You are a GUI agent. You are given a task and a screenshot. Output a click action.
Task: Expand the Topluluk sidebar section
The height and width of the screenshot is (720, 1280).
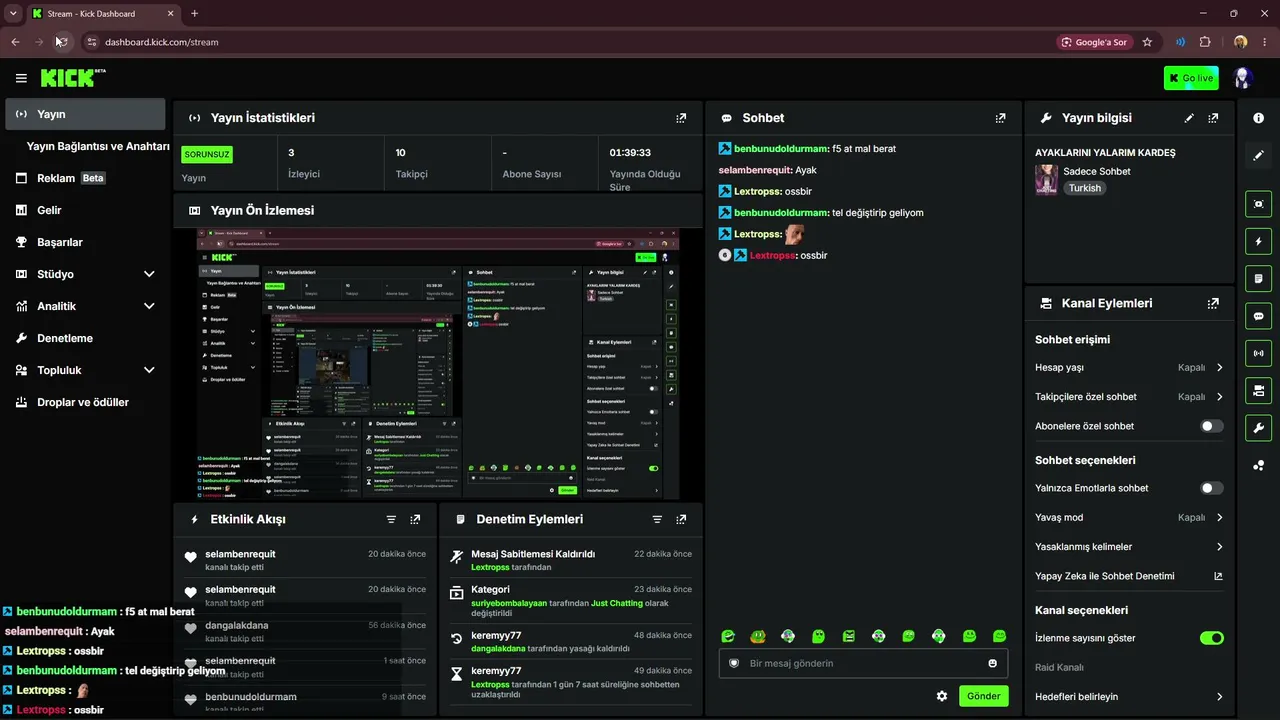coord(149,370)
